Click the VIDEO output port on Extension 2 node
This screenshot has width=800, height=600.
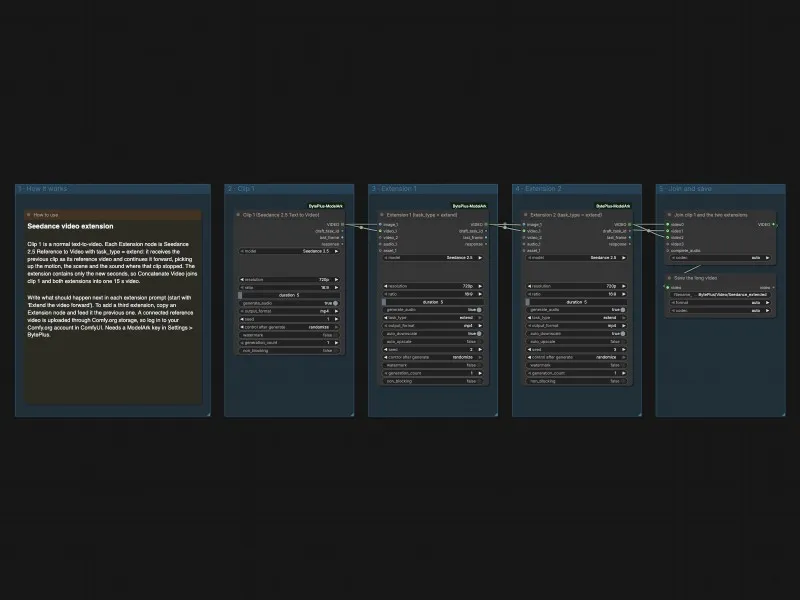tap(630, 224)
